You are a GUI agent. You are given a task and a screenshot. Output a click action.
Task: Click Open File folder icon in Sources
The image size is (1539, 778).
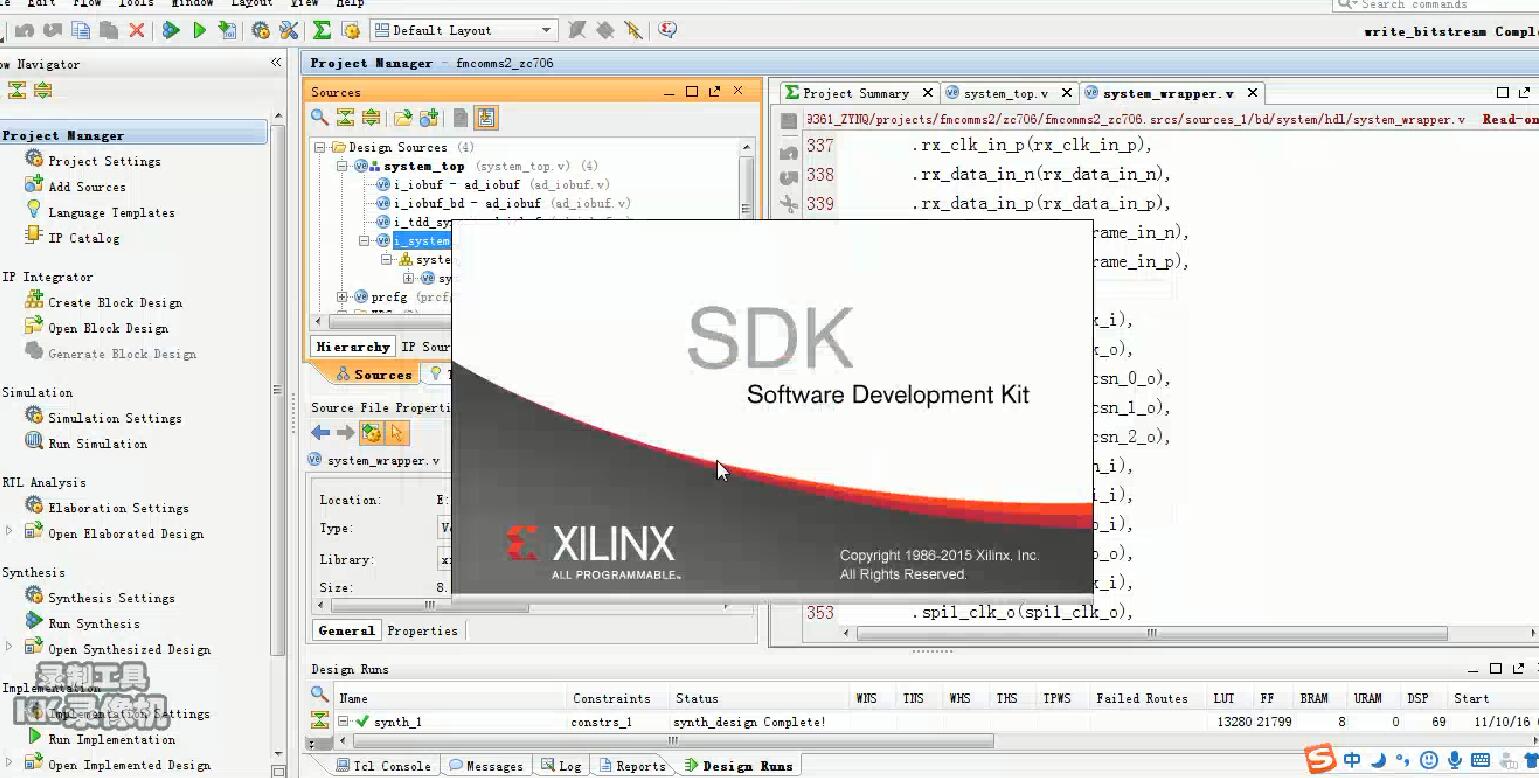click(403, 117)
